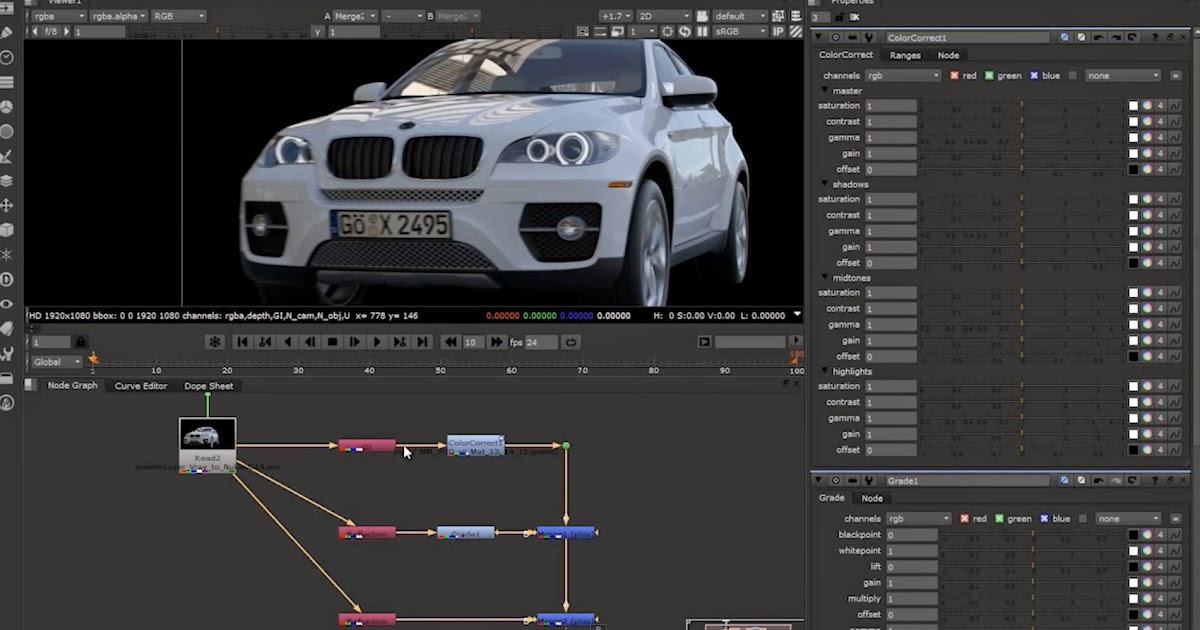Open the Node tab in Grade1 panel
1200x630 pixels.
(x=872, y=498)
